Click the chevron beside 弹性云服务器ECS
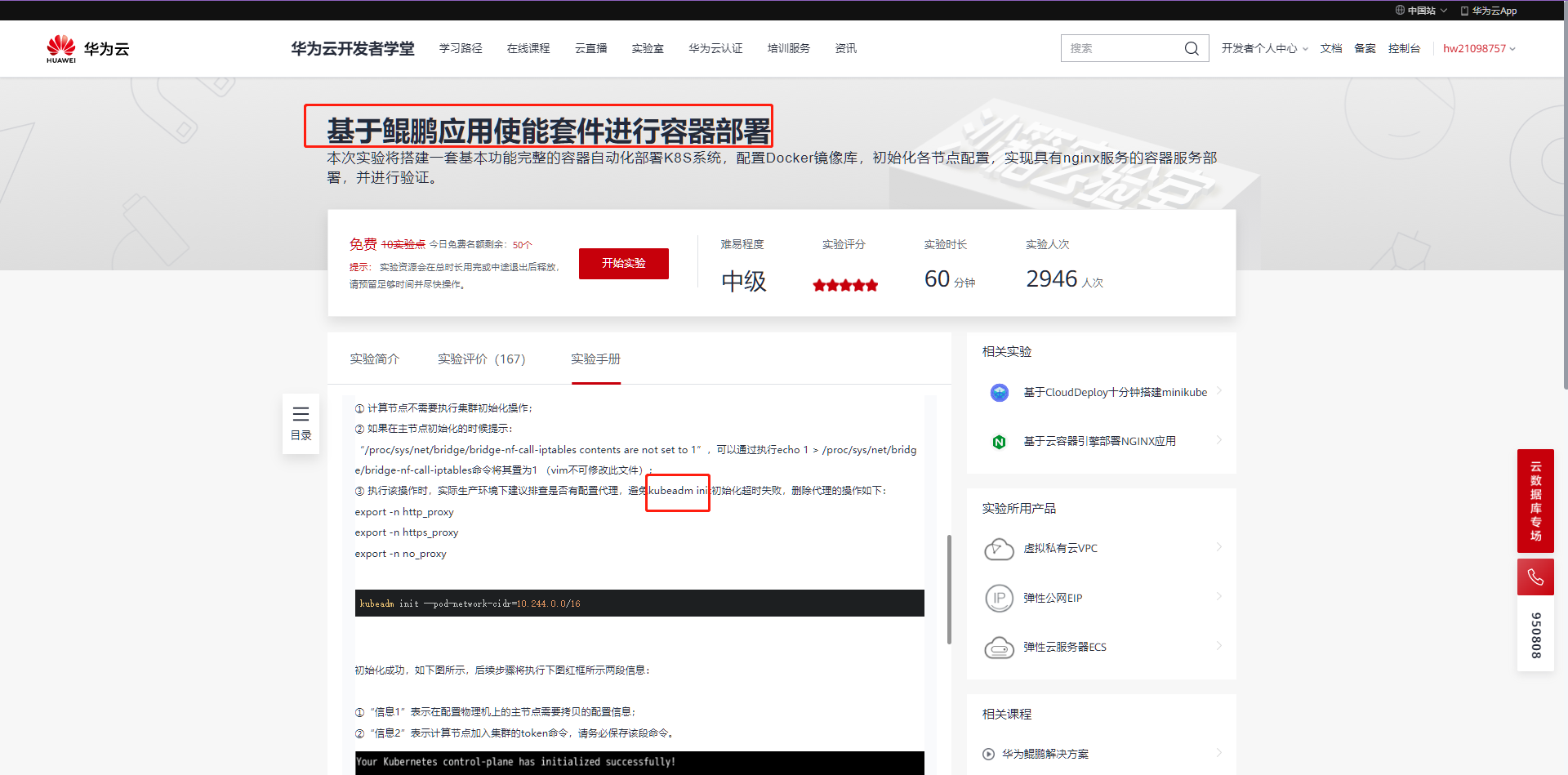1568x775 pixels. pos(1219,646)
